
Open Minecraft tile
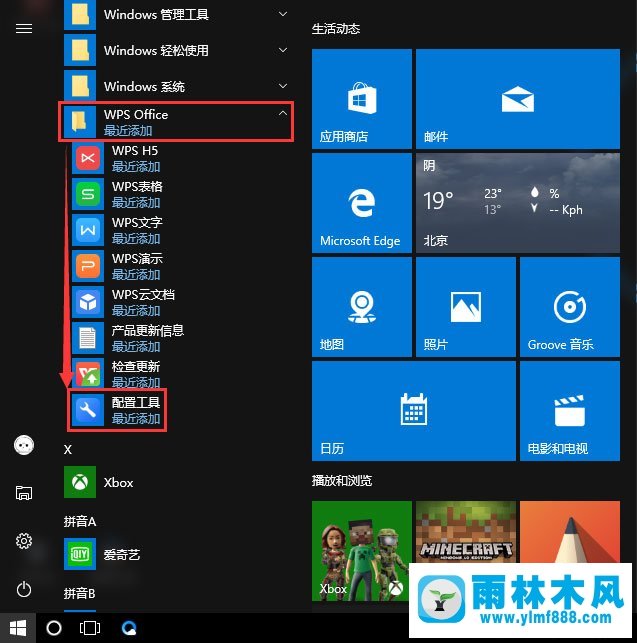tap(466, 532)
